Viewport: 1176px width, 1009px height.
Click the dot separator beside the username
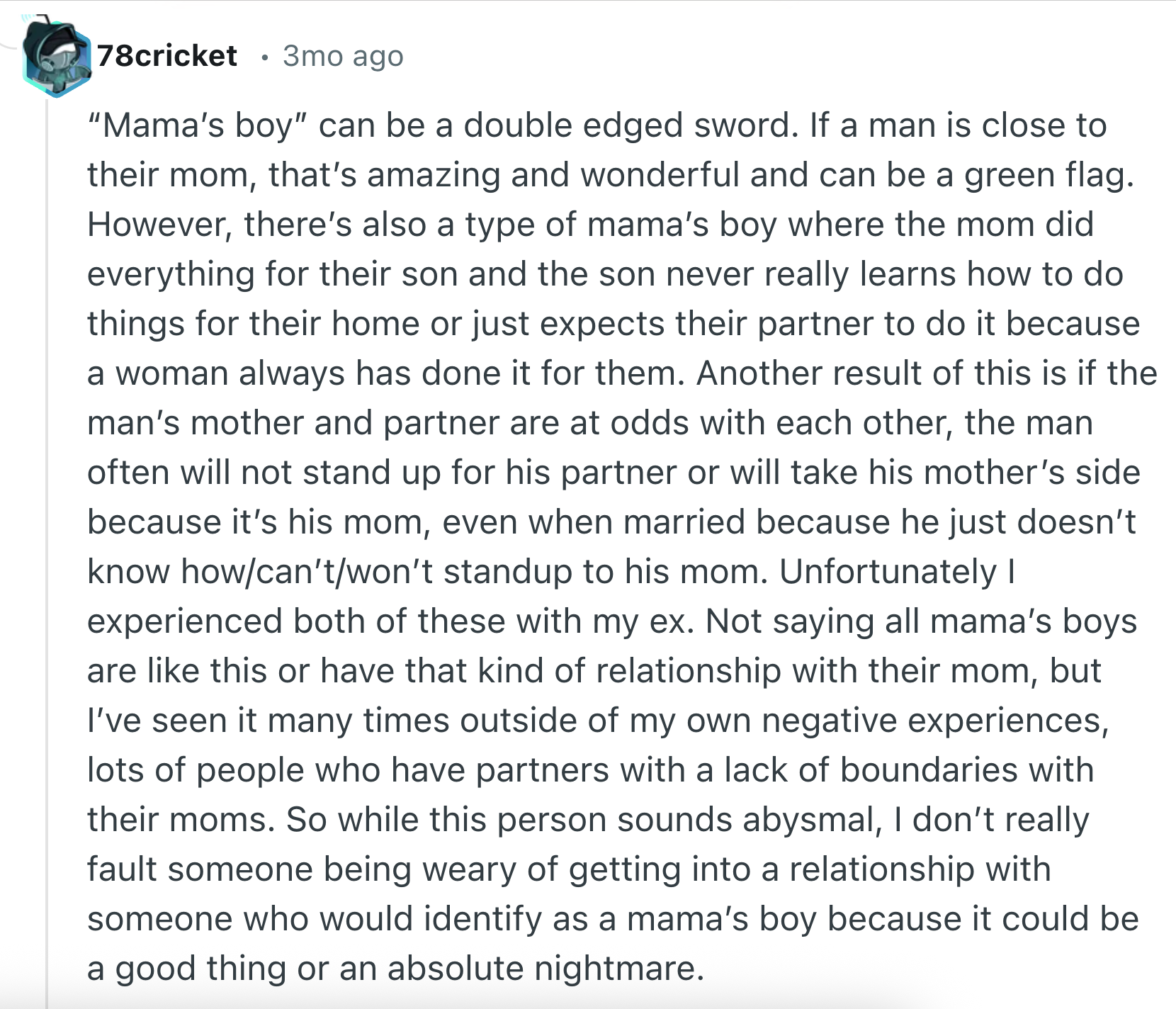(x=264, y=57)
